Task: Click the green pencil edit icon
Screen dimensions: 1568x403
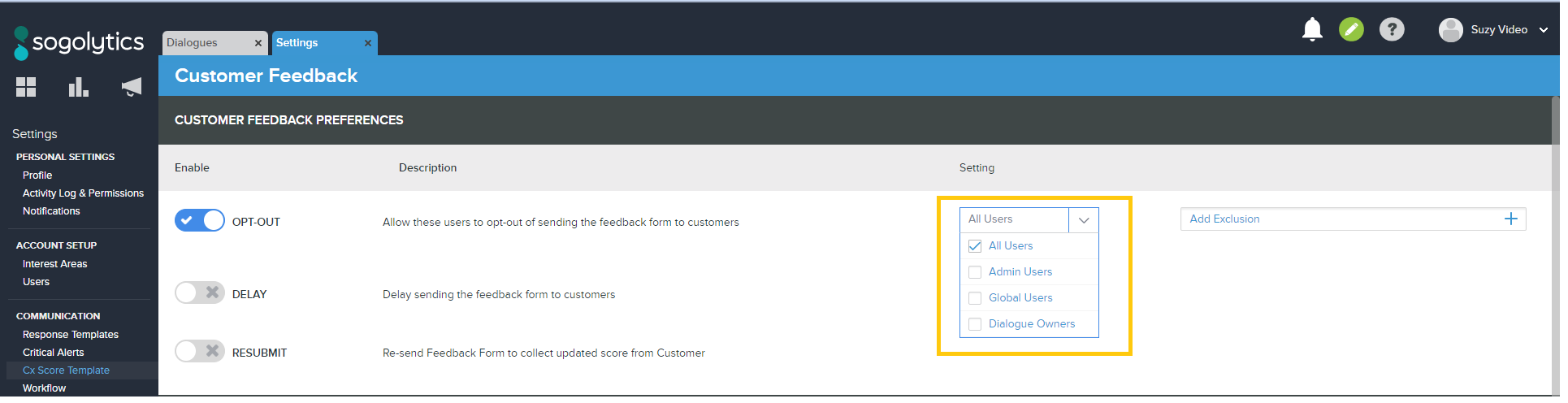Action: [x=1351, y=30]
